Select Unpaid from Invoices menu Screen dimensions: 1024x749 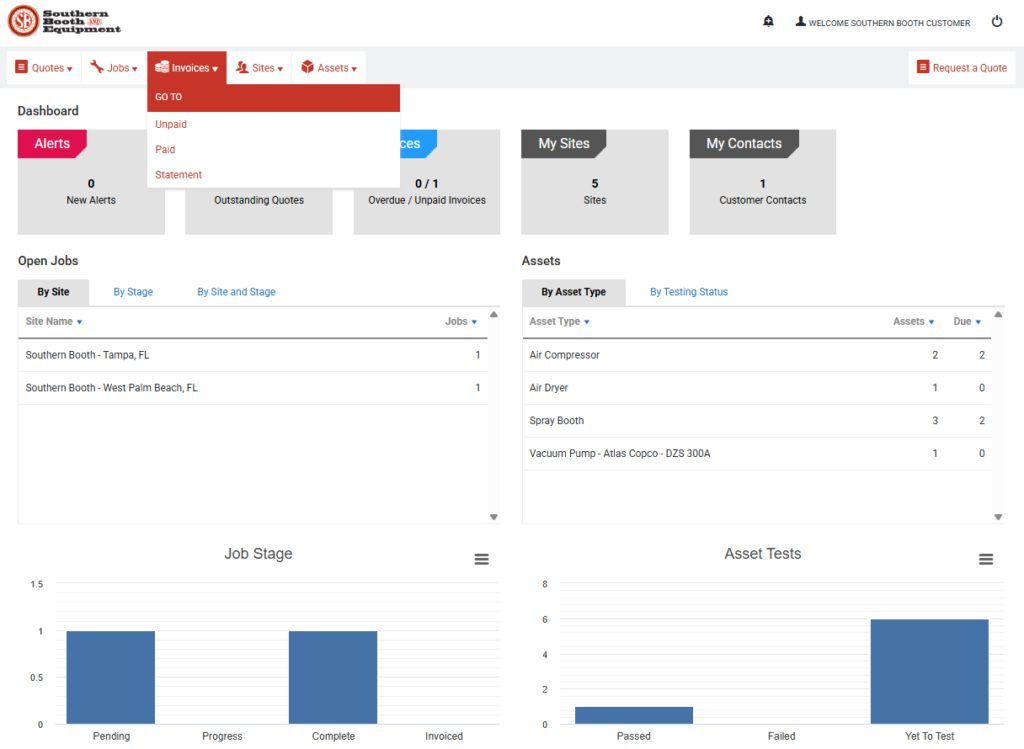(x=171, y=124)
